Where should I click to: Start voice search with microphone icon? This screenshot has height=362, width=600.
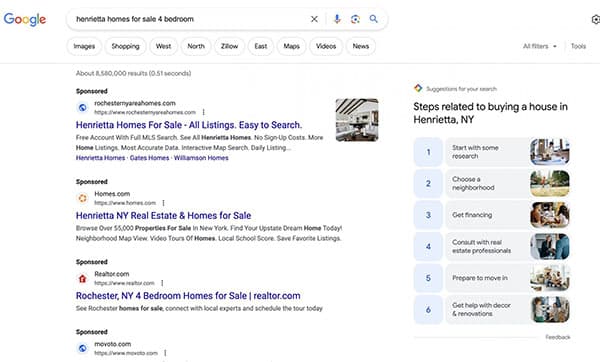pyautogui.click(x=337, y=19)
